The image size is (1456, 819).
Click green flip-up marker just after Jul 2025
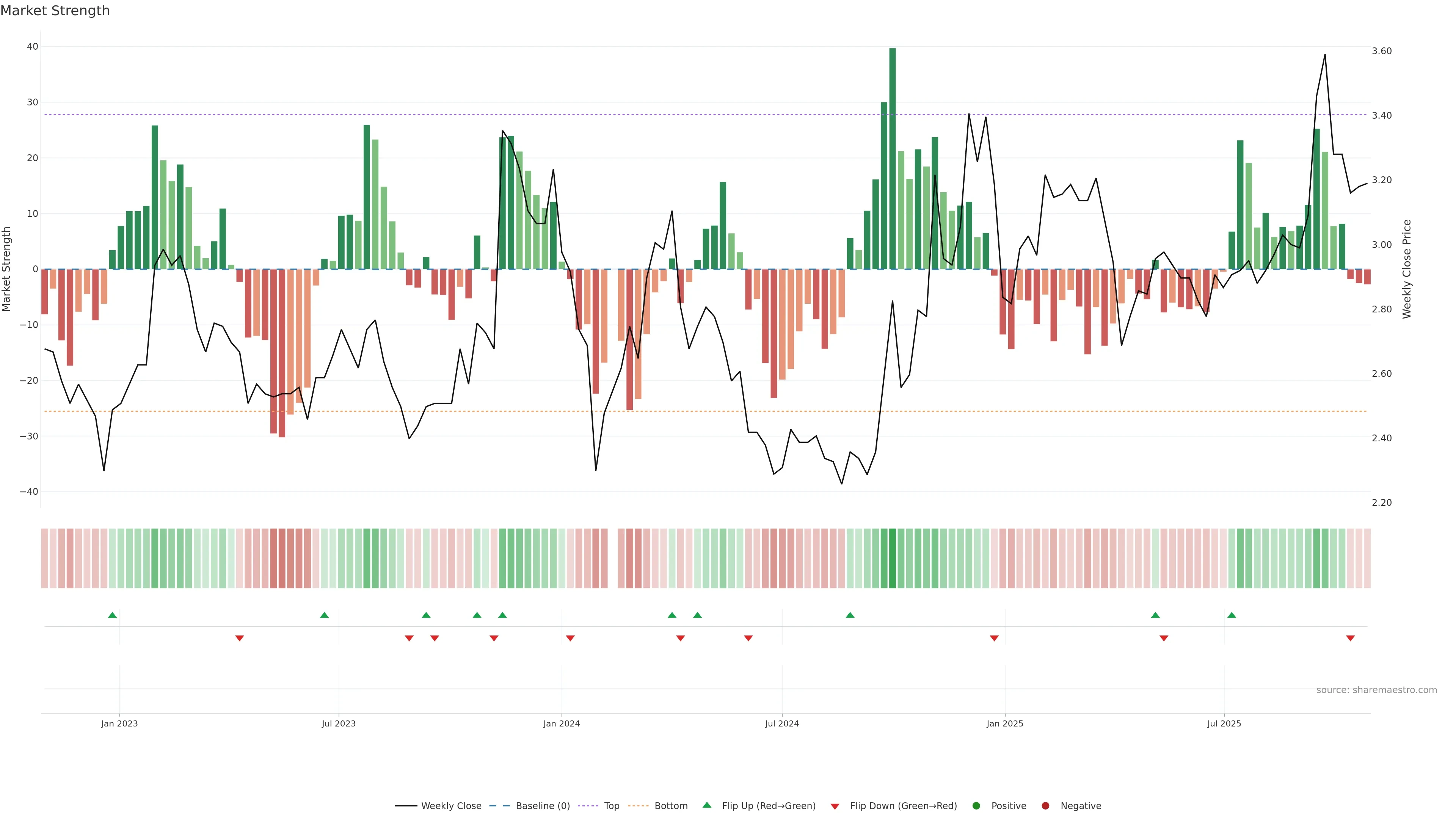1232,615
